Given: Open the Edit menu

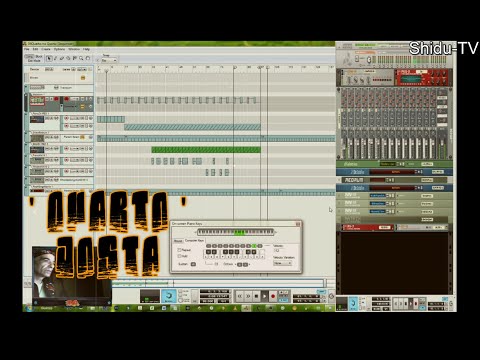Looking at the screenshot, I should click(x=35, y=49).
